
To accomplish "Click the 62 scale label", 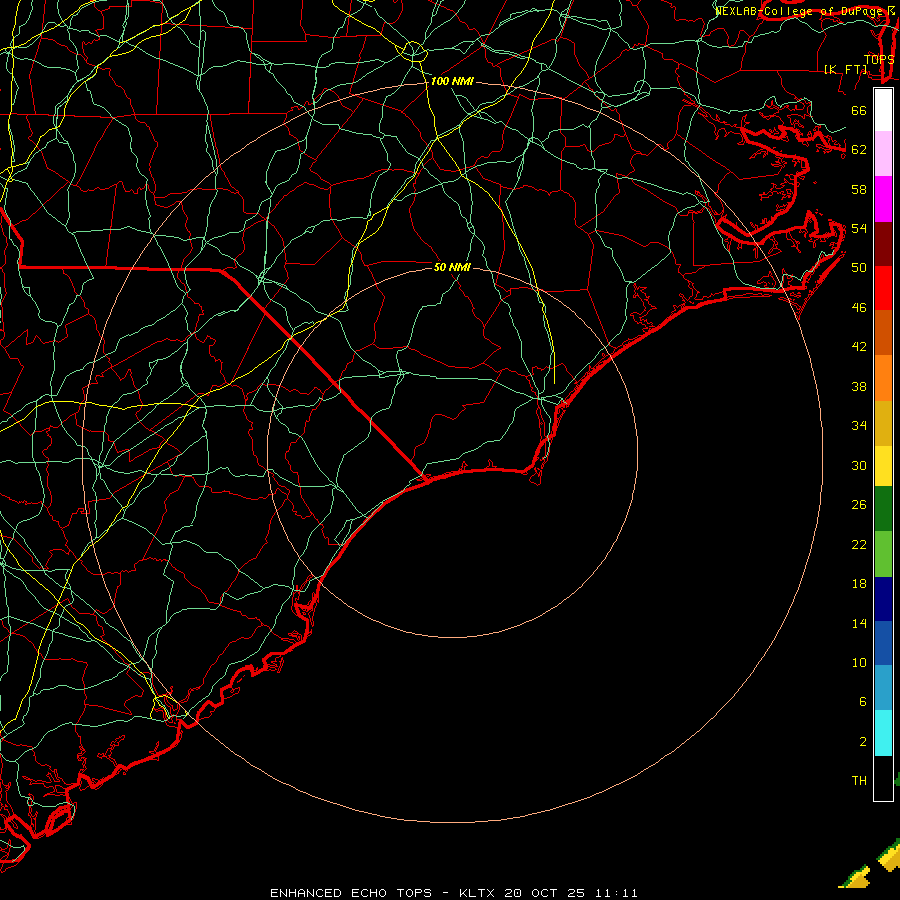I will [859, 150].
